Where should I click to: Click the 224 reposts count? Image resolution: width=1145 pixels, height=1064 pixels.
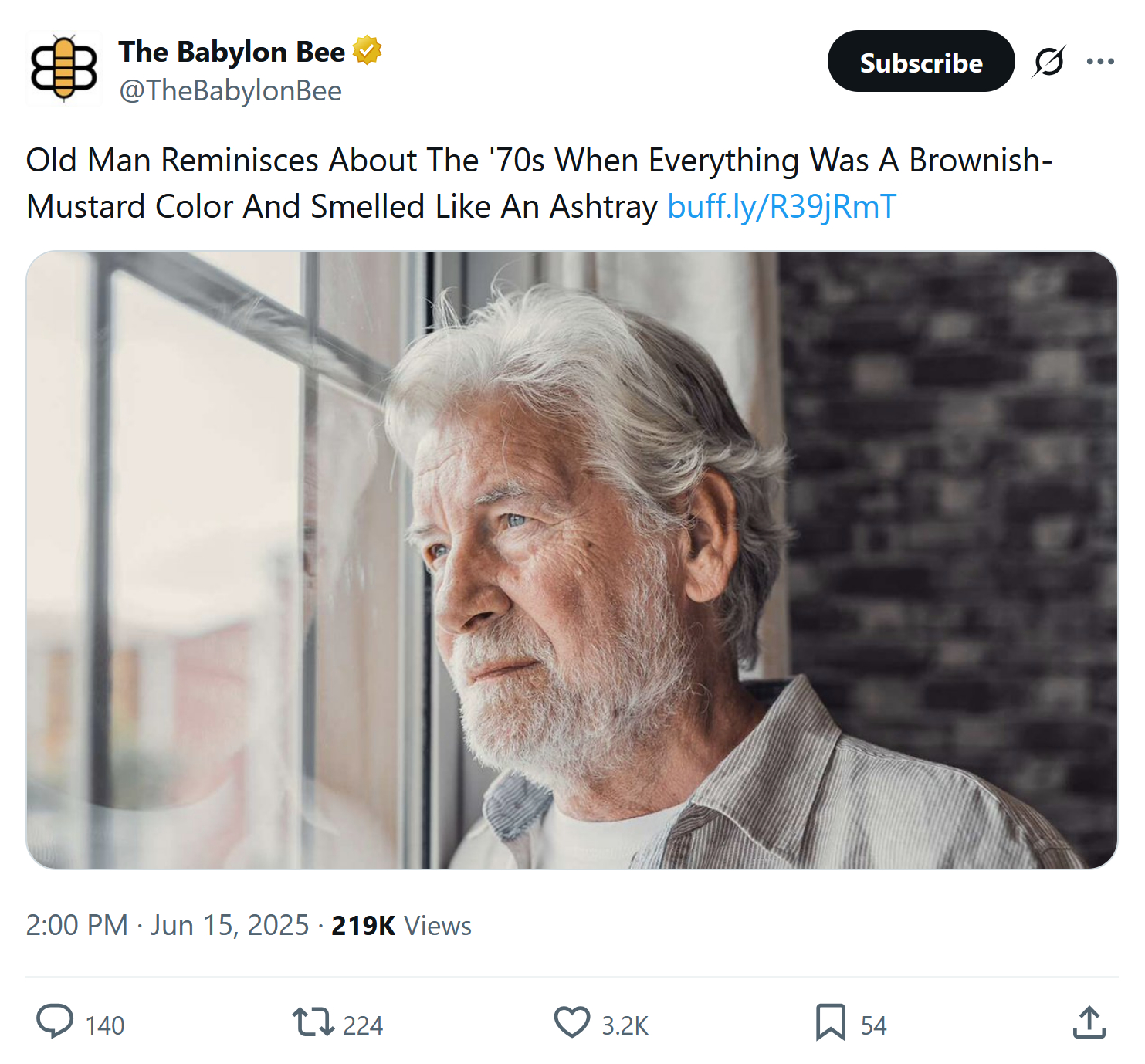363,1025
